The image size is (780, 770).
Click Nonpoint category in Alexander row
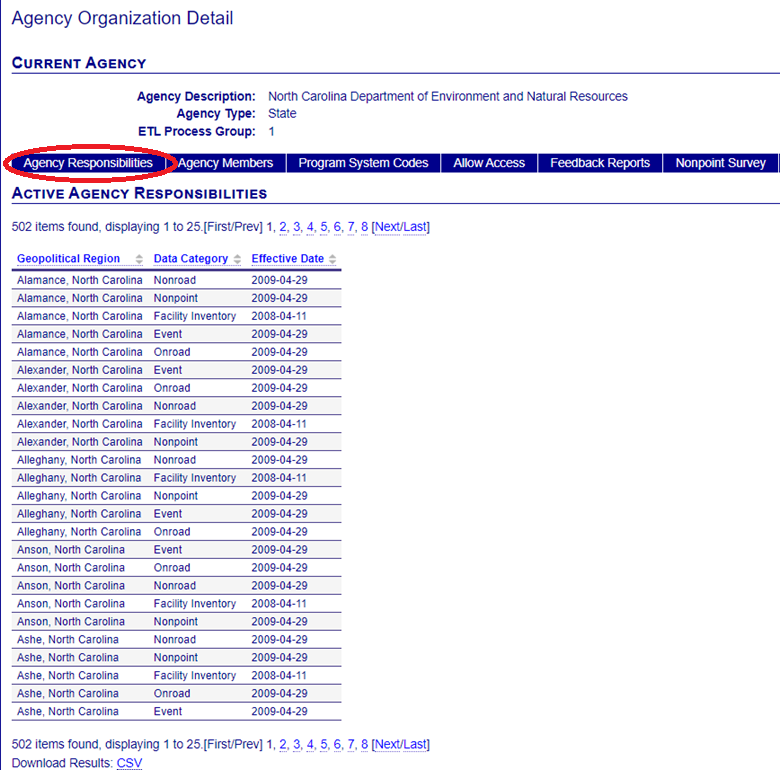(x=176, y=442)
